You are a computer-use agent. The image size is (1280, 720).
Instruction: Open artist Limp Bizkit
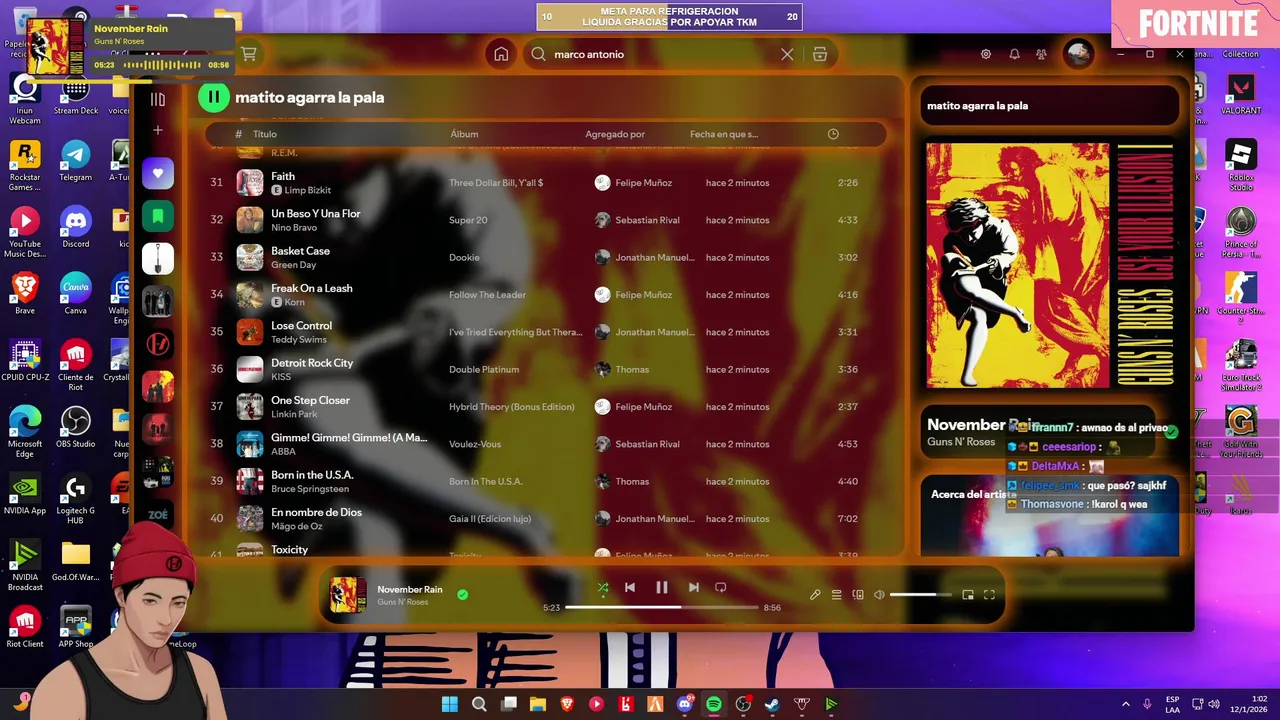pos(308,190)
